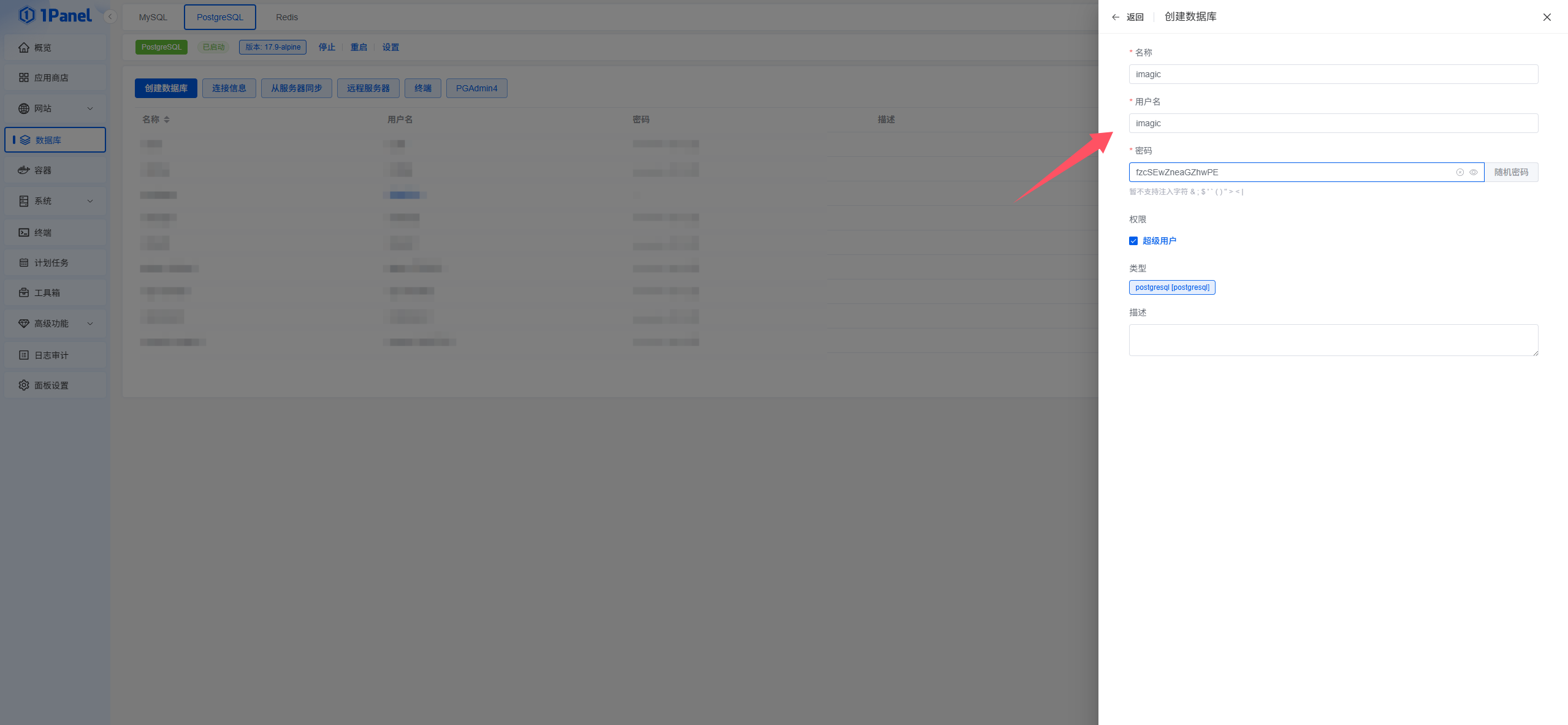The width and height of the screenshot is (1568, 725).
Task: Open the 计划任务 calendar icon
Action: 24,263
